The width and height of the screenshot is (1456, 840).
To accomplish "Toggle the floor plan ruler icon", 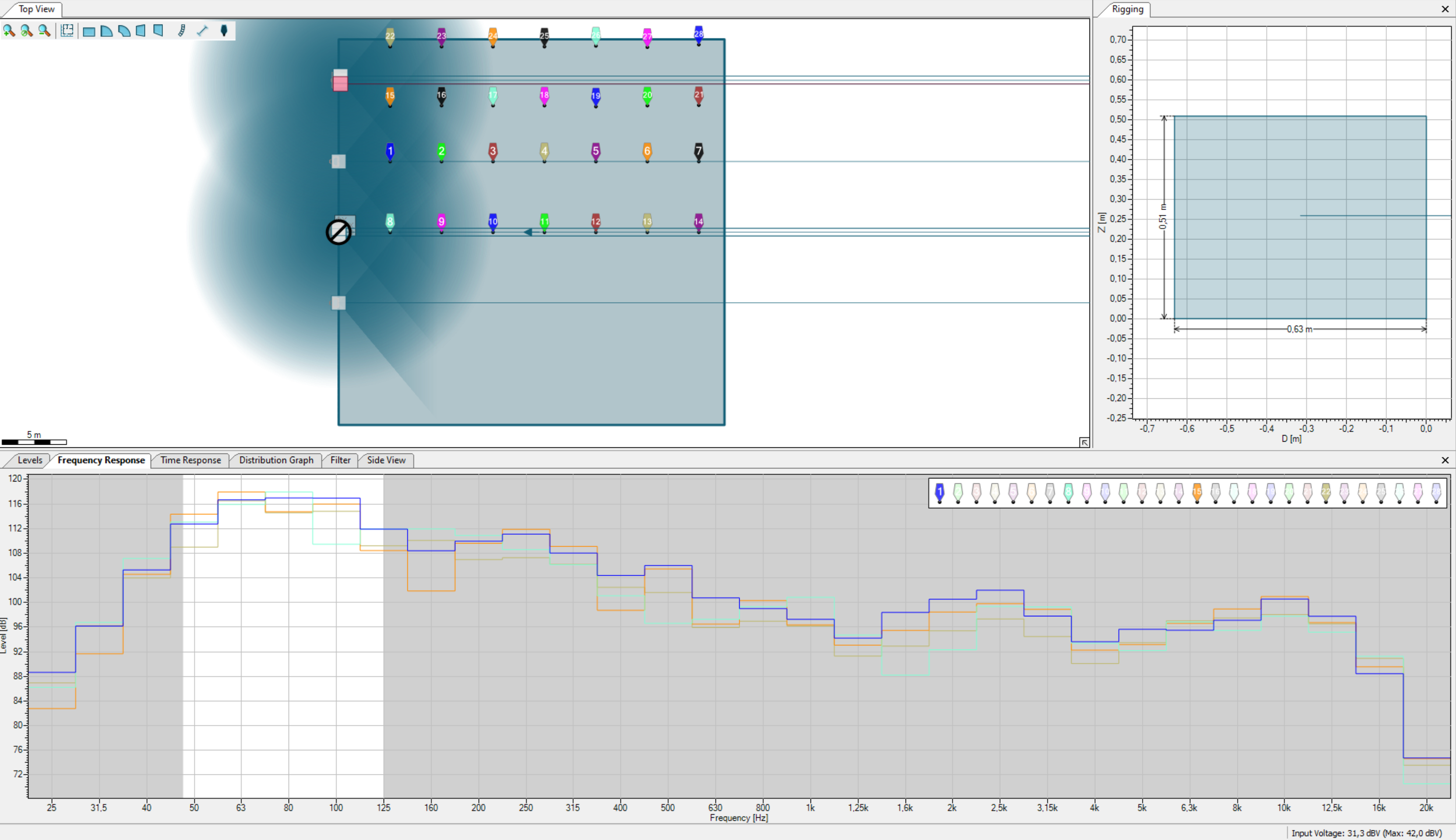I will [x=67, y=31].
